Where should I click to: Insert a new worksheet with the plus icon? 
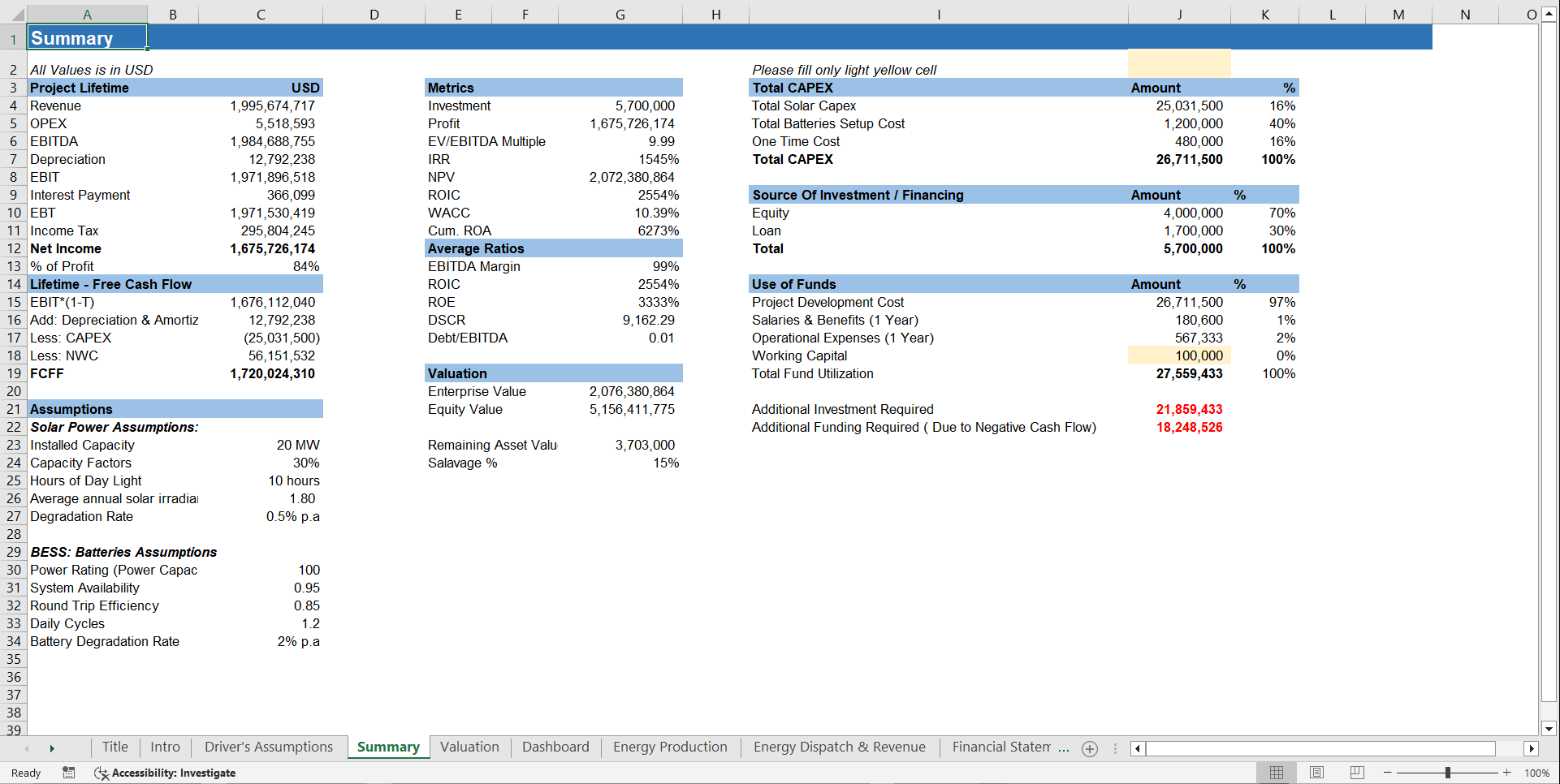click(x=1090, y=748)
